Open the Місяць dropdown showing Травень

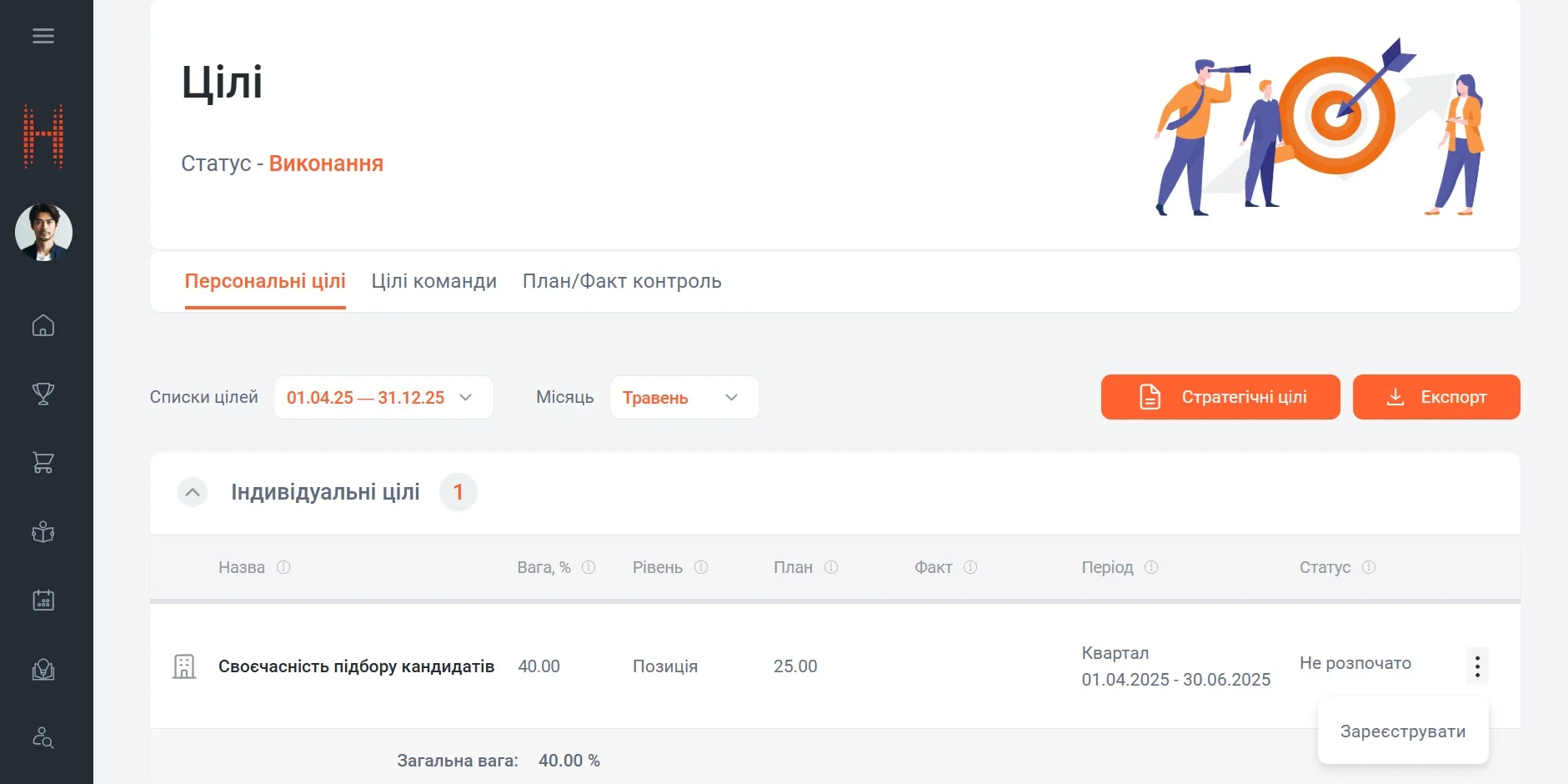[684, 398]
